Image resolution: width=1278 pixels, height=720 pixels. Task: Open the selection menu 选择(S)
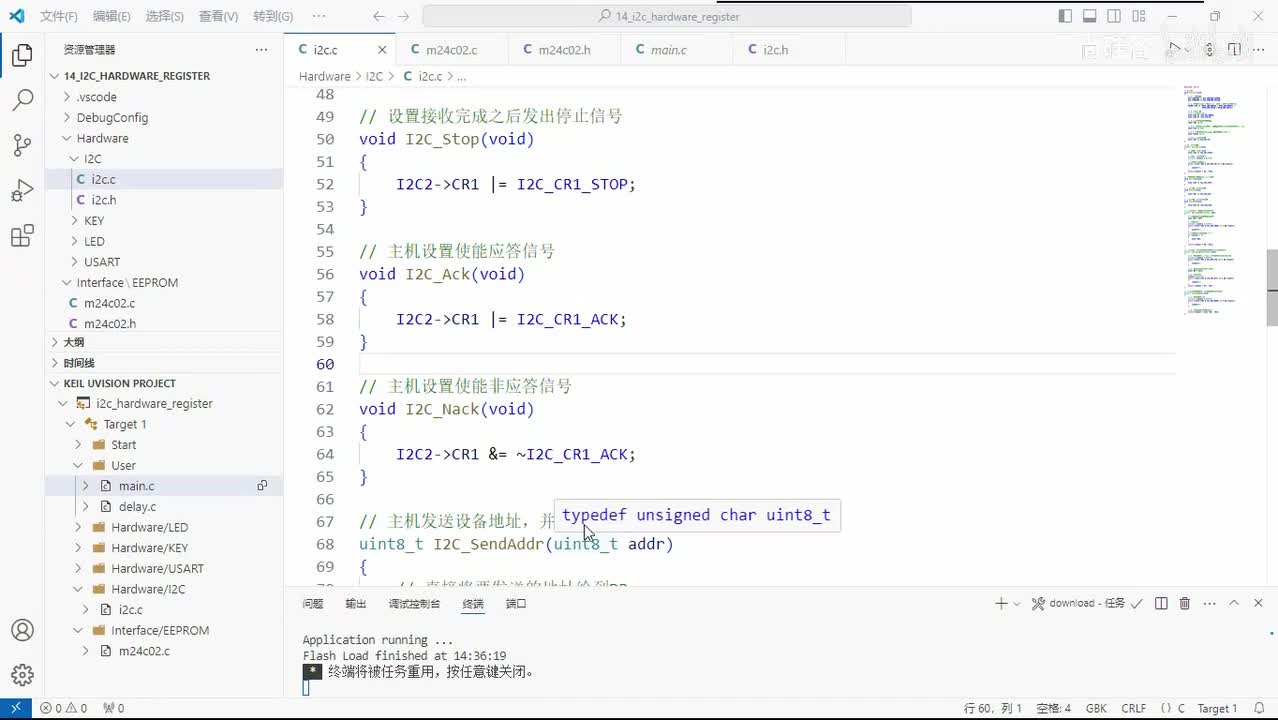(164, 16)
